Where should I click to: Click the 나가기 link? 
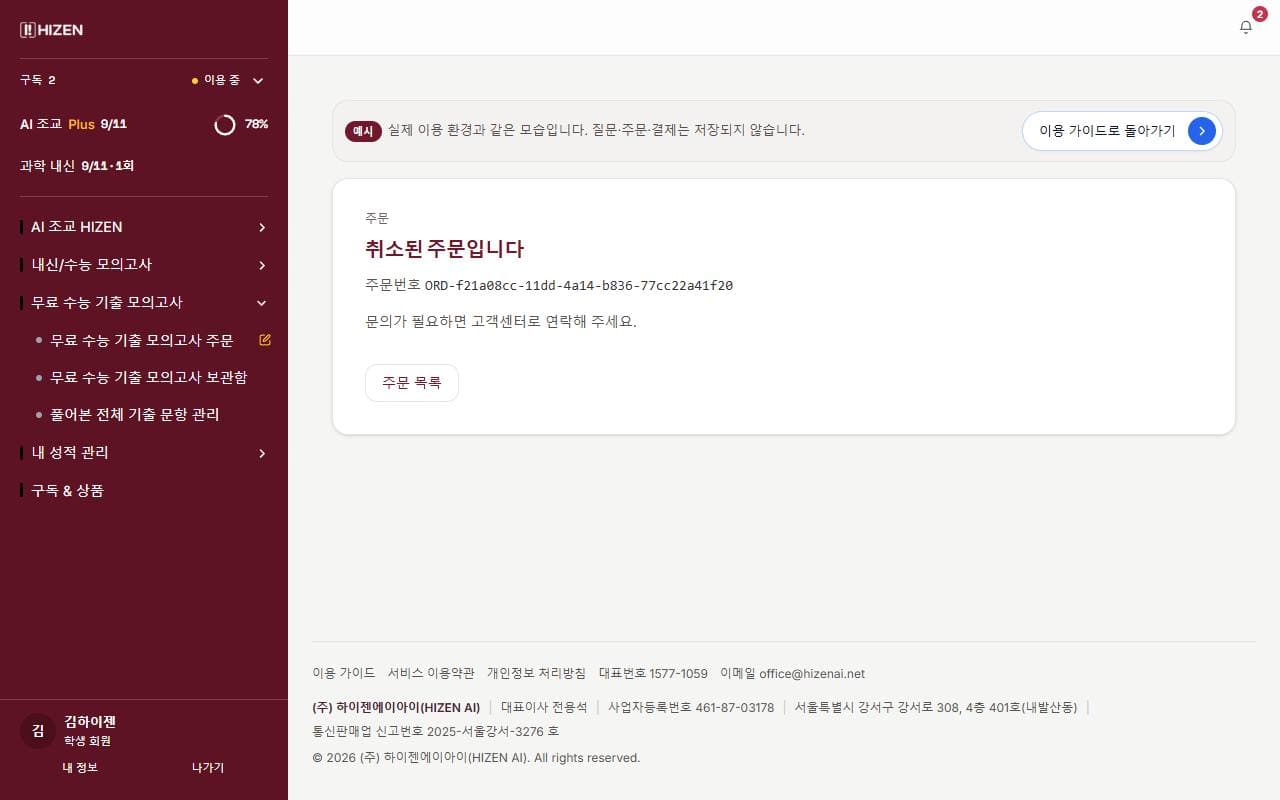[208, 767]
